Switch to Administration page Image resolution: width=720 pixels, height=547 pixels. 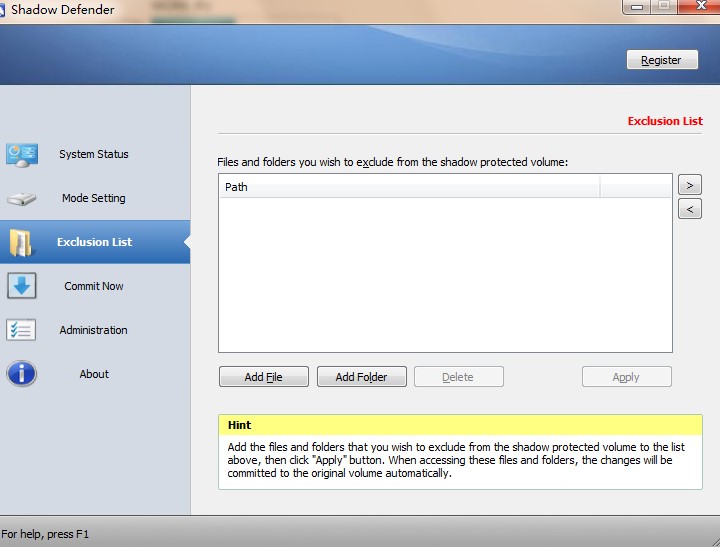[x=93, y=330]
